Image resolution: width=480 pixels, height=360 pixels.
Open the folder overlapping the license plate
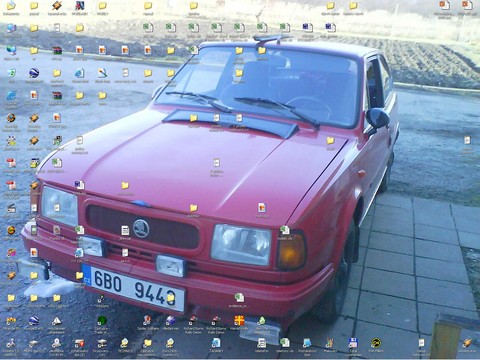(170, 298)
